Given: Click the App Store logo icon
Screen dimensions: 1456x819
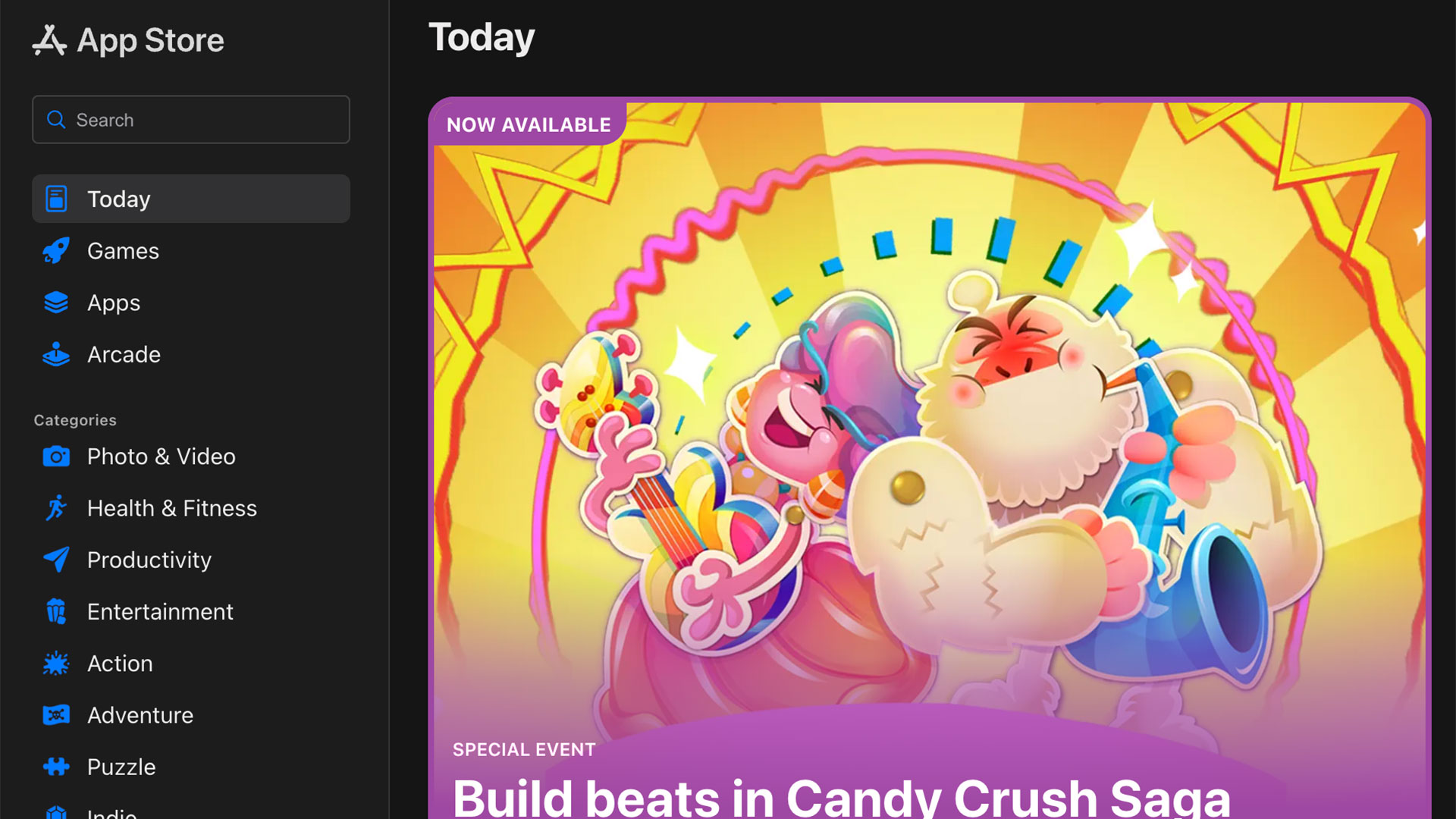Looking at the screenshot, I should point(49,40).
